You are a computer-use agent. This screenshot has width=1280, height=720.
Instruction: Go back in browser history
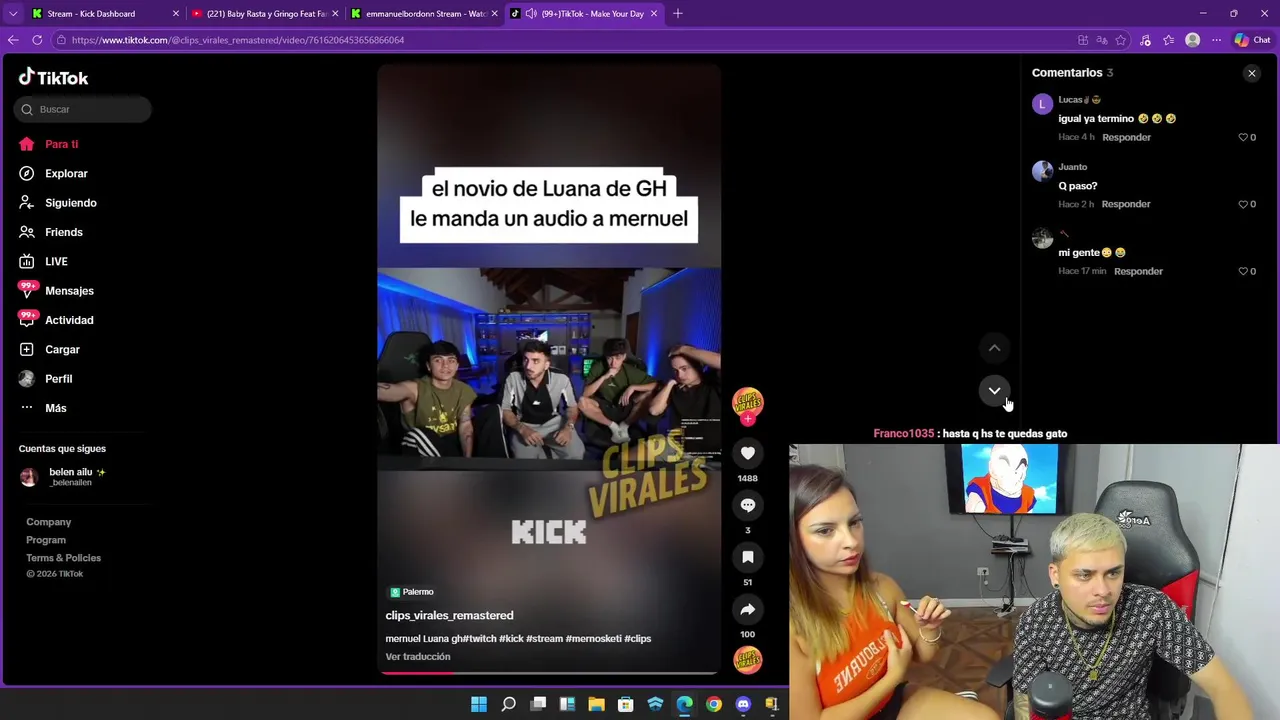point(13,40)
